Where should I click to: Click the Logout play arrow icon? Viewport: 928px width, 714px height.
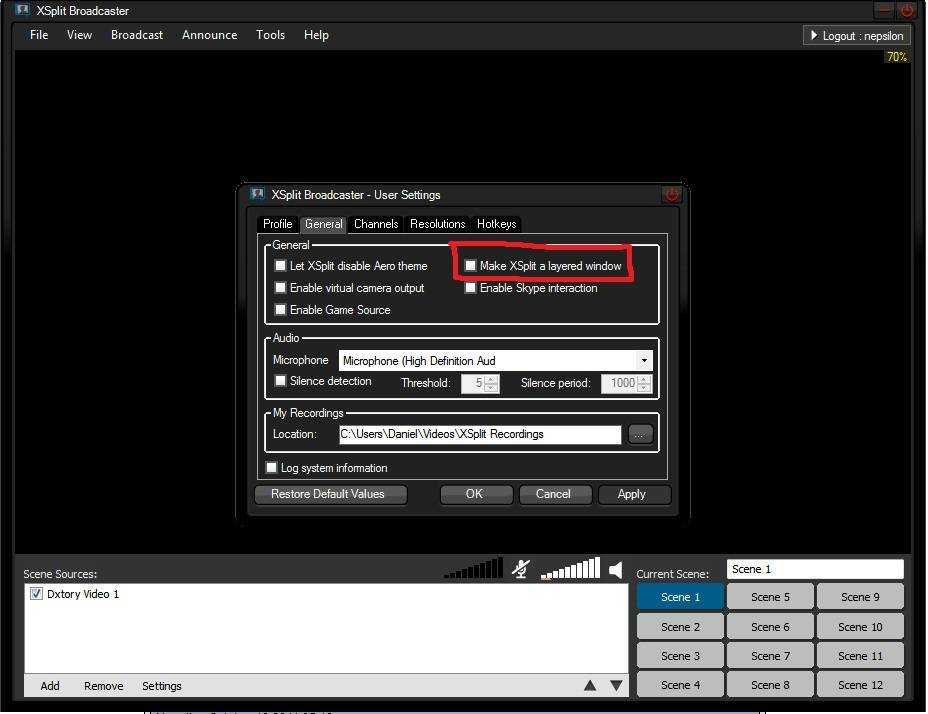pos(814,36)
